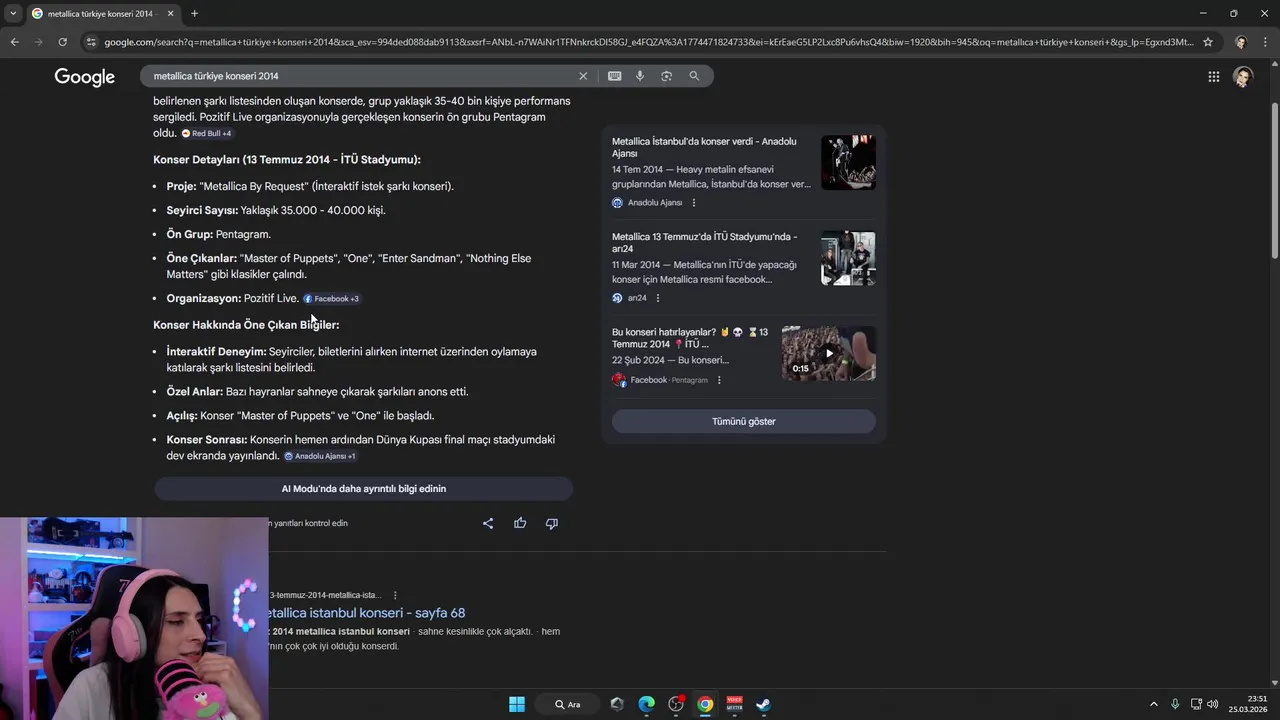Viewport: 1280px width, 720px height.
Task: Bookmark this page with star icon
Action: [x=1208, y=42]
